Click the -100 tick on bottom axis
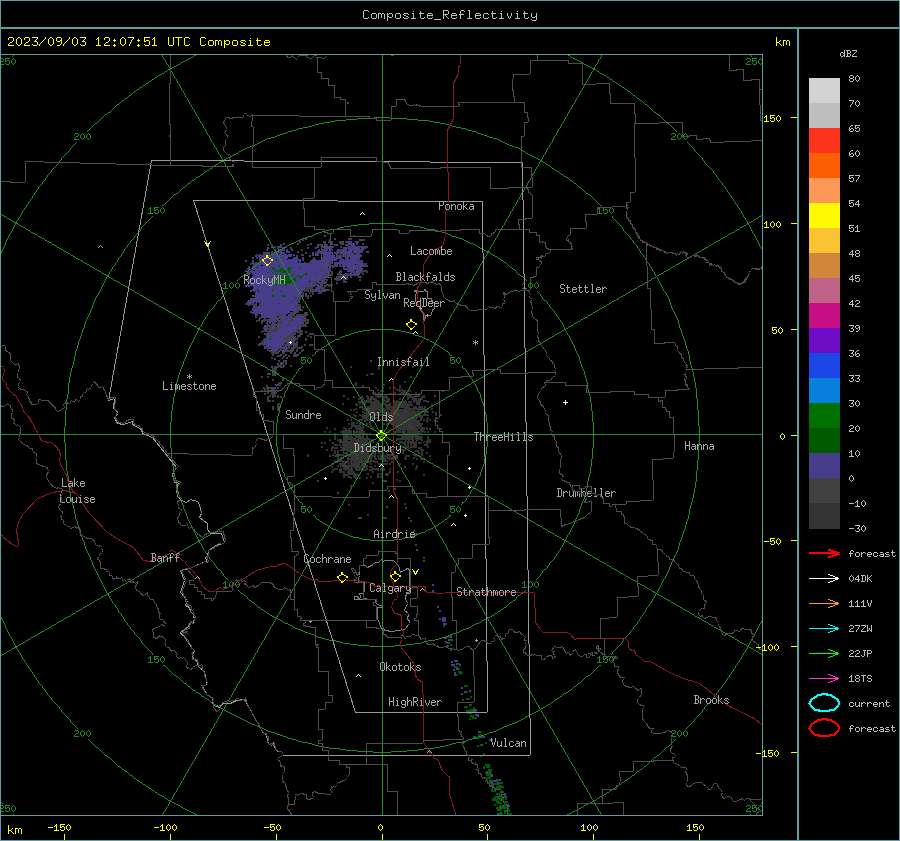 click(x=165, y=827)
